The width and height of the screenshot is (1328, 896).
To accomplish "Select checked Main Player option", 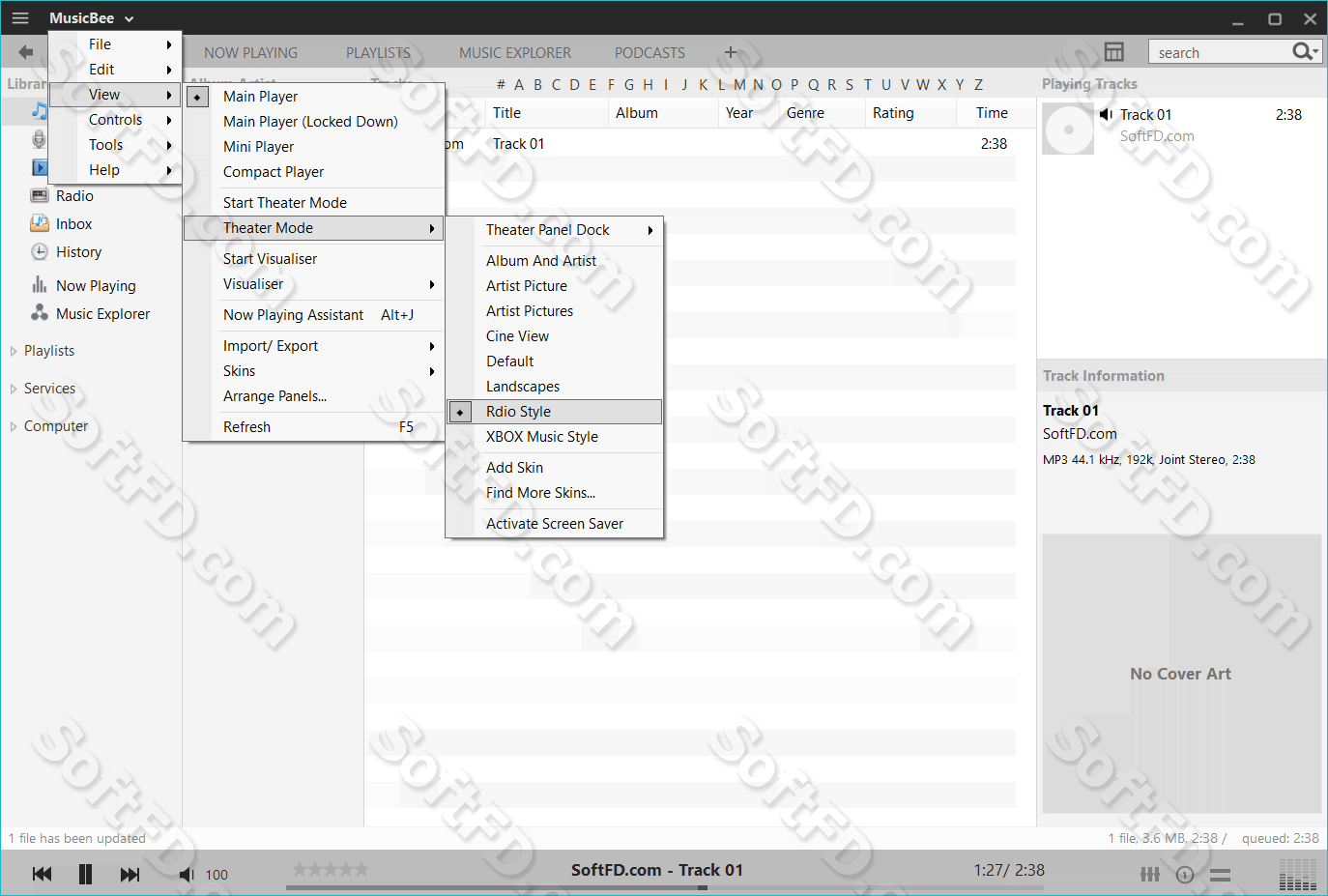I will coord(314,97).
